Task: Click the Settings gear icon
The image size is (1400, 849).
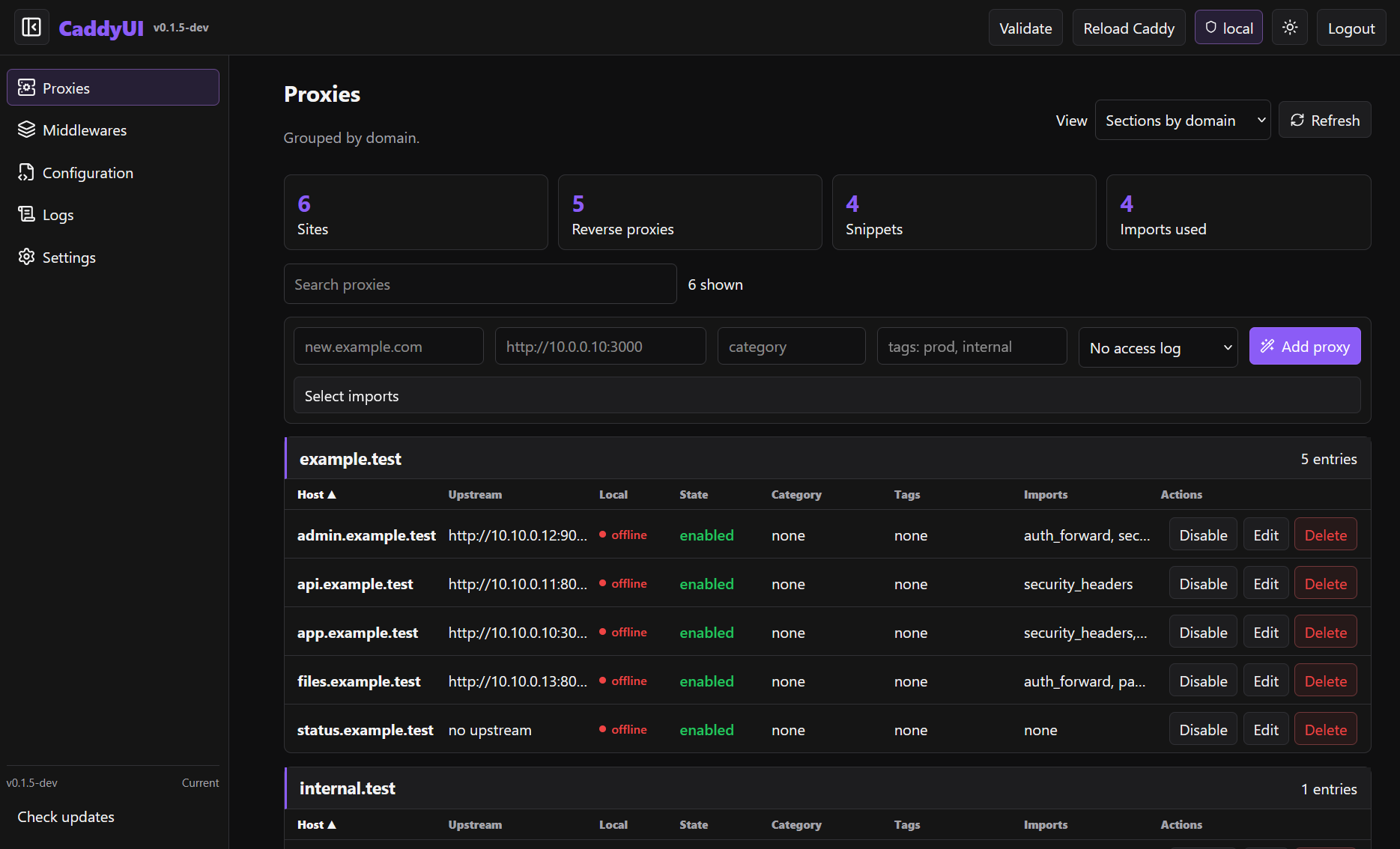Action: [26, 257]
